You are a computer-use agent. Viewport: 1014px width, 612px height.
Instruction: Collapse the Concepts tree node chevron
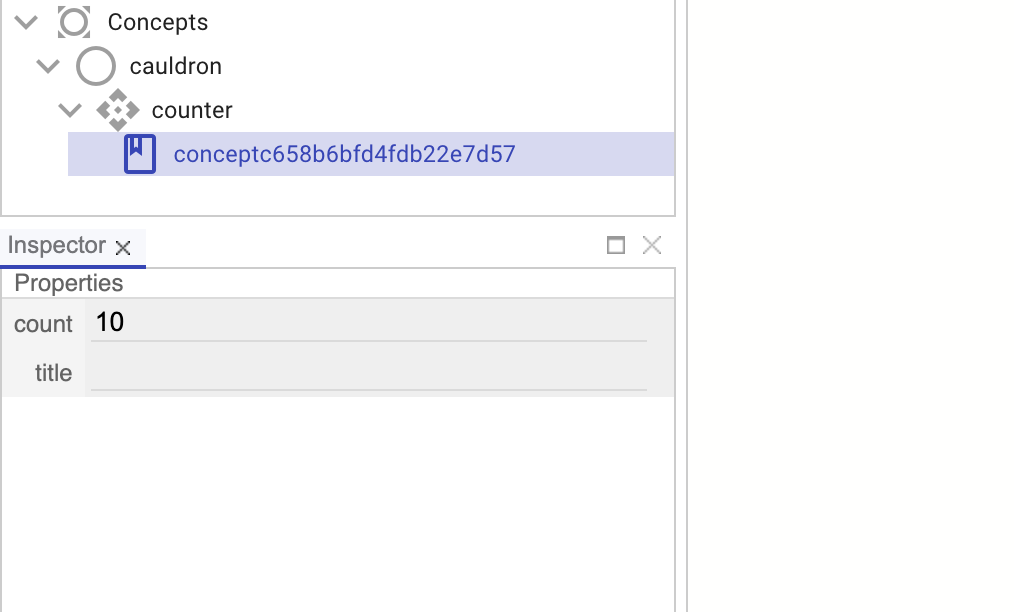tap(27, 22)
